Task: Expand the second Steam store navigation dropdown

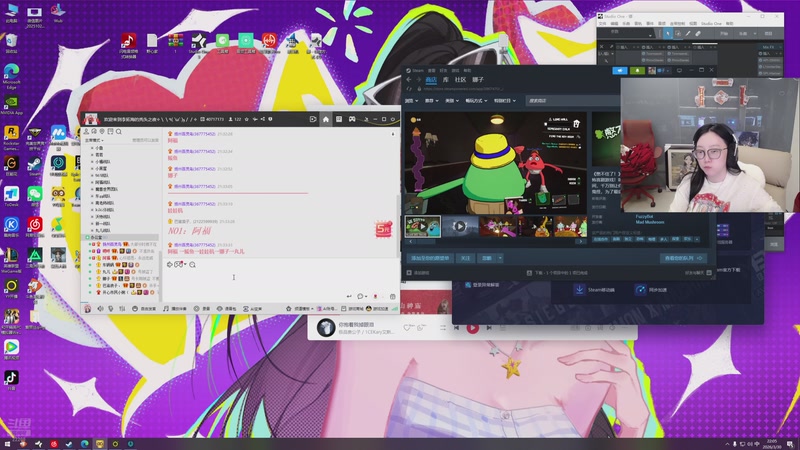Action: [432, 101]
